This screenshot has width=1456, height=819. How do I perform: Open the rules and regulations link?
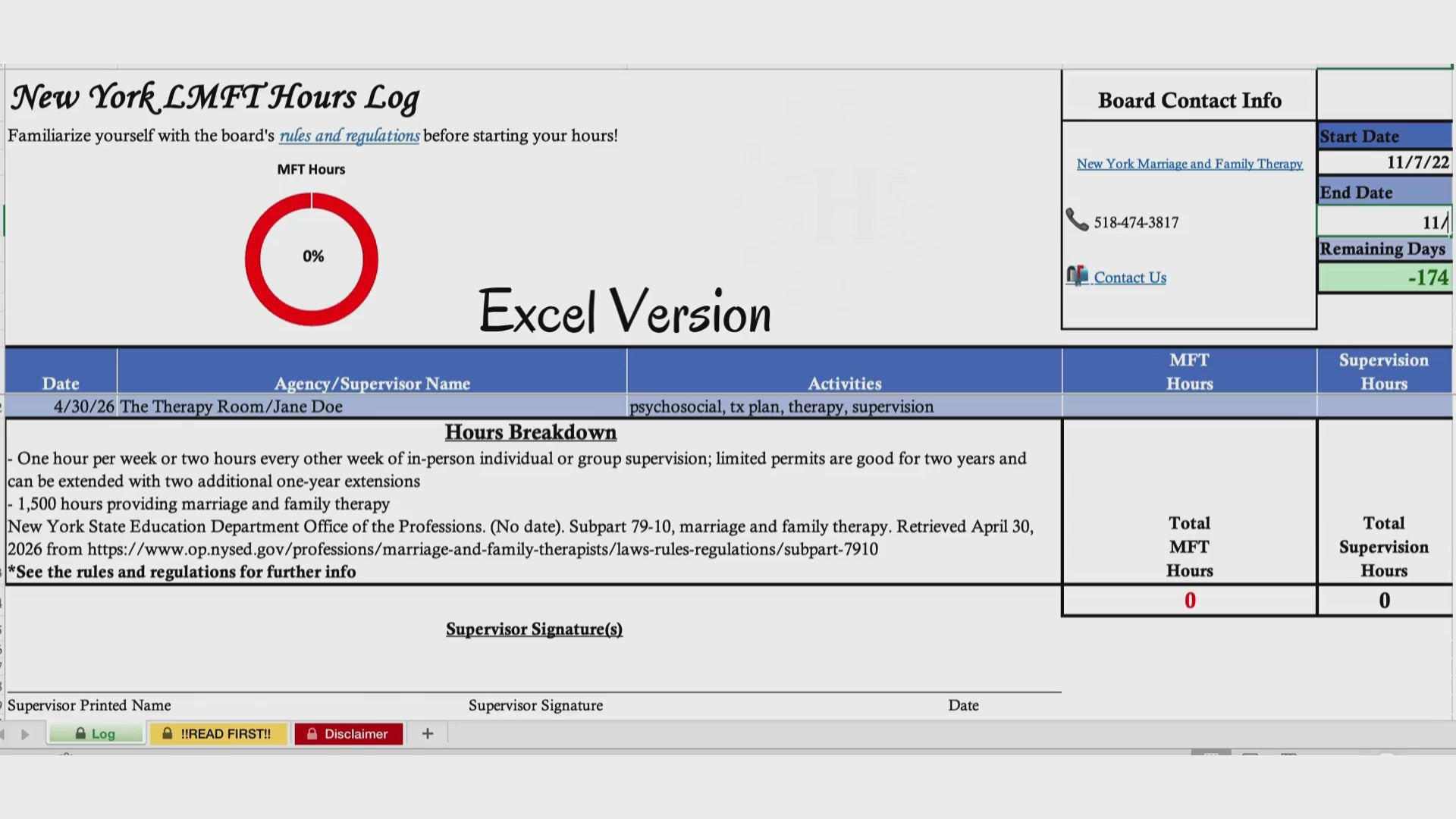[x=349, y=136]
